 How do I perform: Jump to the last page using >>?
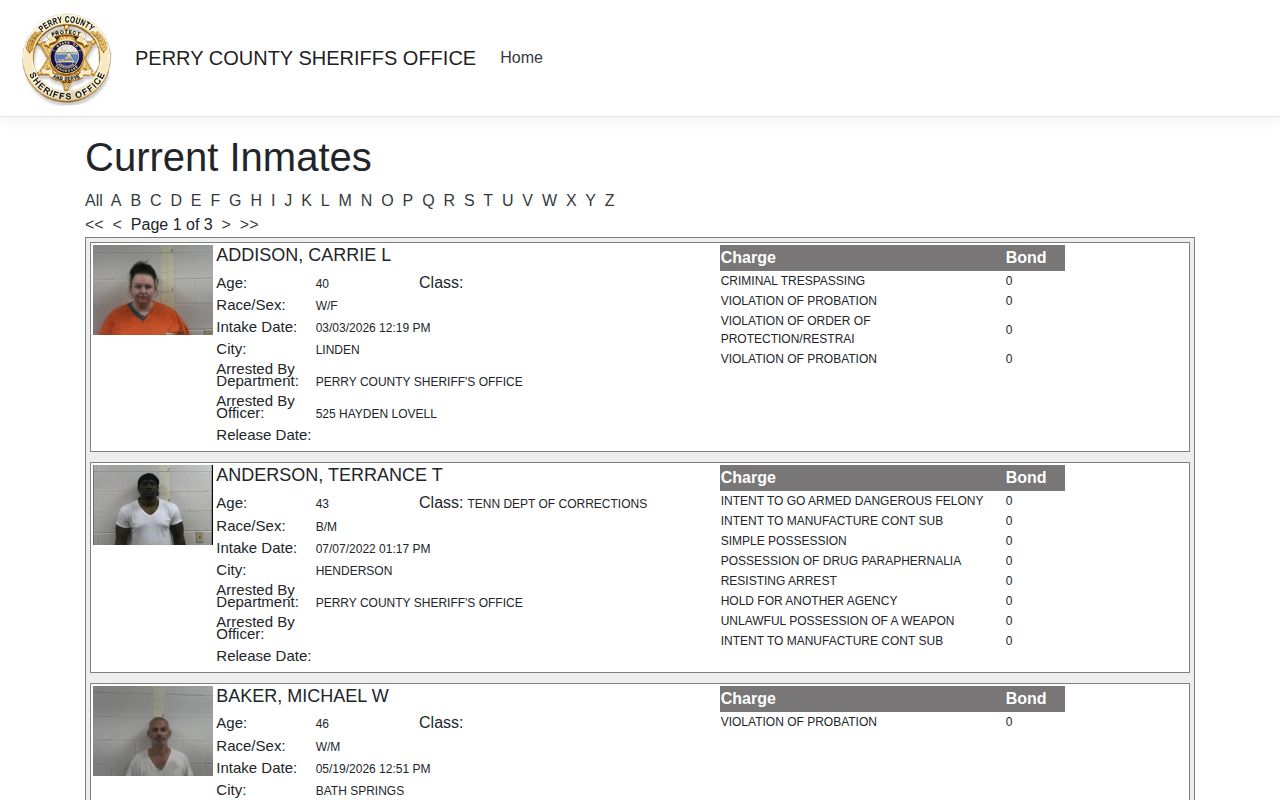(x=249, y=224)
